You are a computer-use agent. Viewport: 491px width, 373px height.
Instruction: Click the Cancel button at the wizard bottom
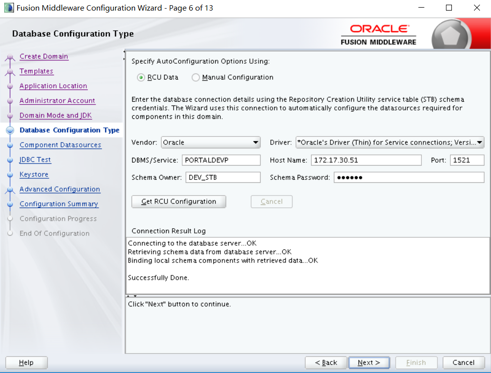pyautogui.click(x=463, y=362)
